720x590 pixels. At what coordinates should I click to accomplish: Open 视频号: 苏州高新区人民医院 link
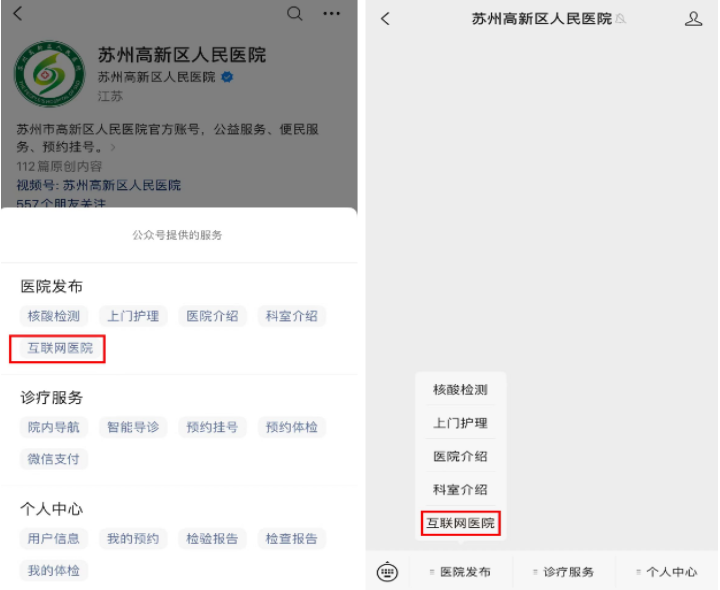[99, 185]
